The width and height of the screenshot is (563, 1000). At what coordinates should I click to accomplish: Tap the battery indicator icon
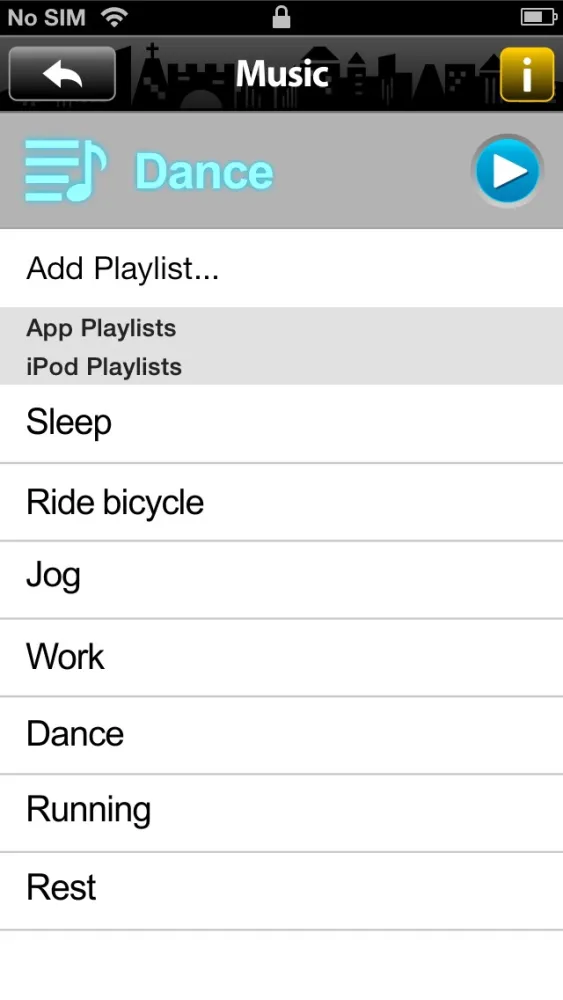coord(539,17)
